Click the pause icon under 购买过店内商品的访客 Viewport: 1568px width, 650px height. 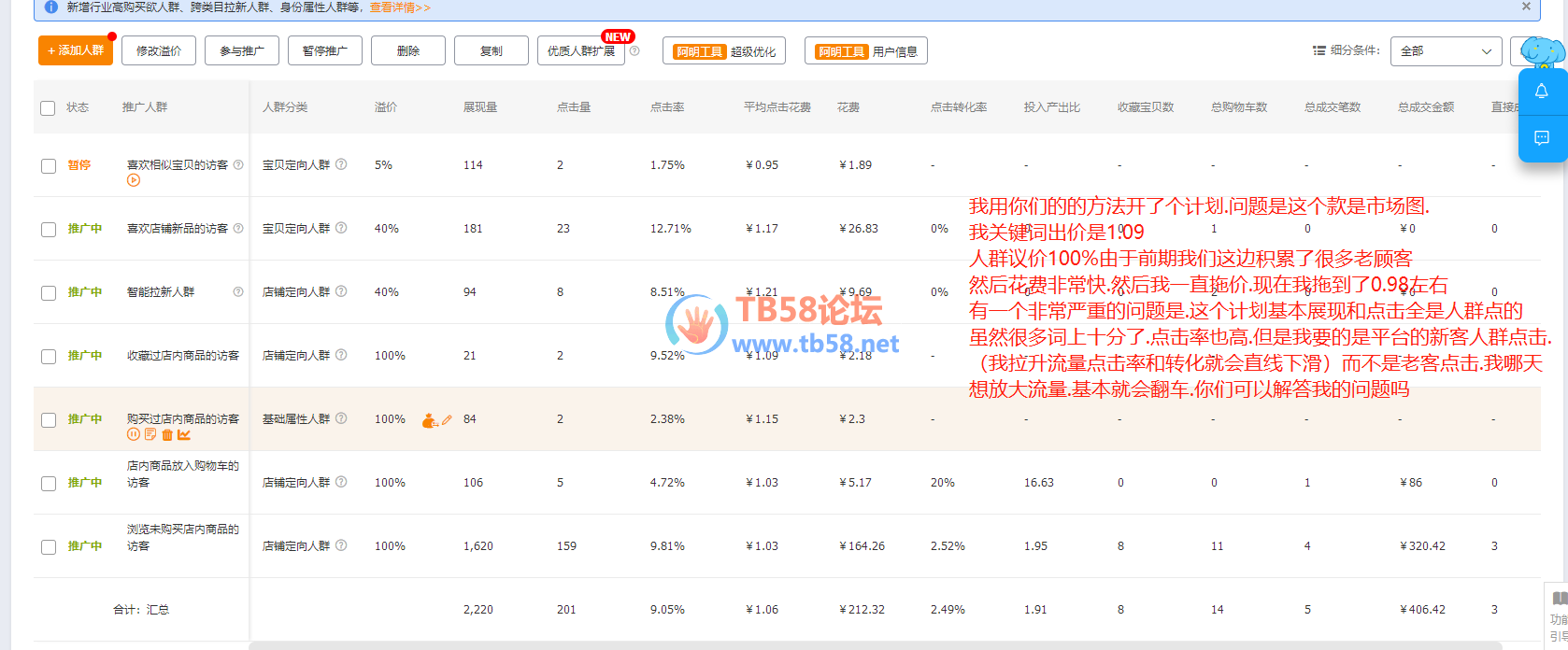(134, 434)
